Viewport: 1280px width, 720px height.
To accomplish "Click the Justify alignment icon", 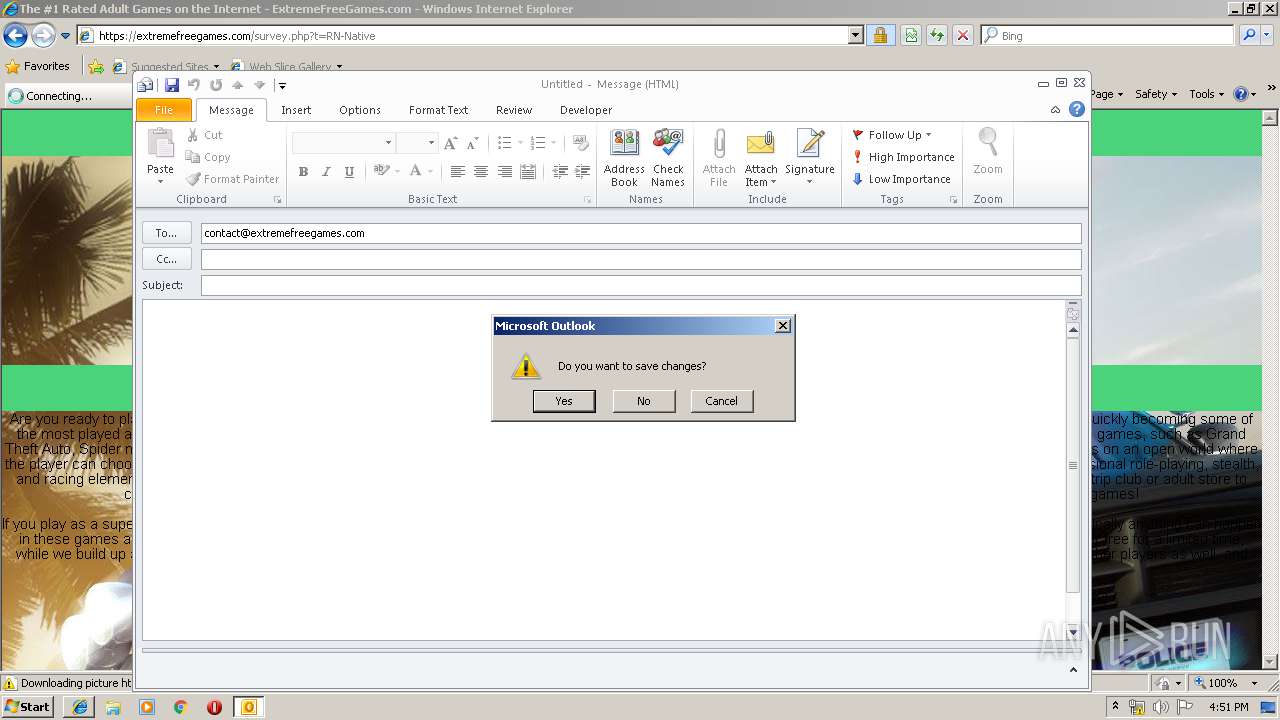I will point(528,172).
